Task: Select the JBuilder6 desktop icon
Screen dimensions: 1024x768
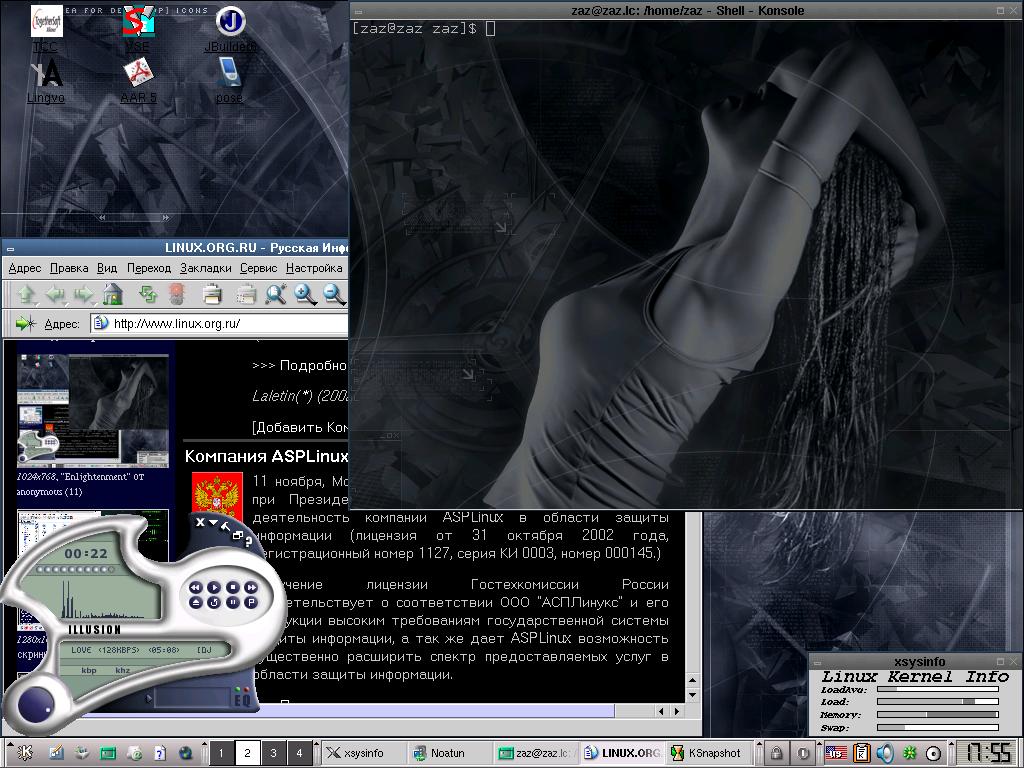Action: [230, 27]
